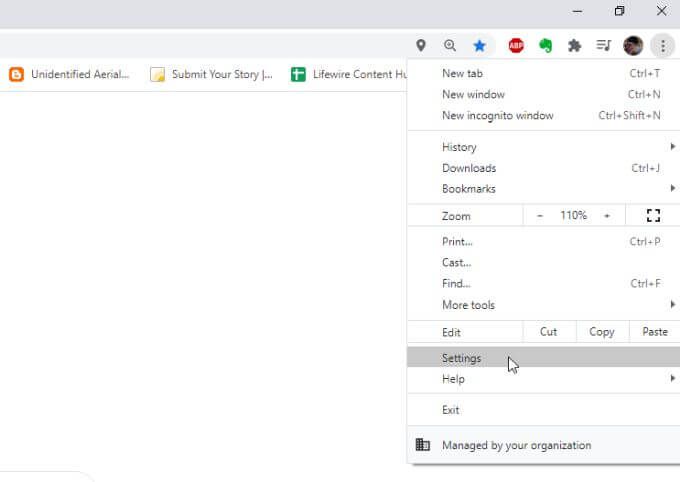Select New window menu item
The height and width of the screenshot is (482, 680).
543,94
